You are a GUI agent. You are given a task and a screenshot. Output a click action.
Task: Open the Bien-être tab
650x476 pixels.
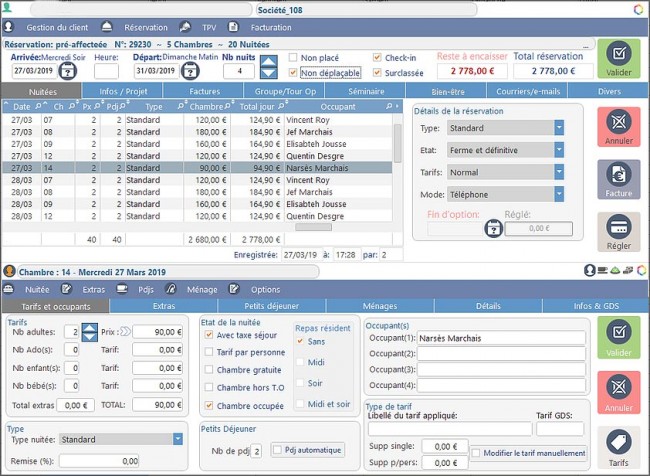click(x=447, y=91)
